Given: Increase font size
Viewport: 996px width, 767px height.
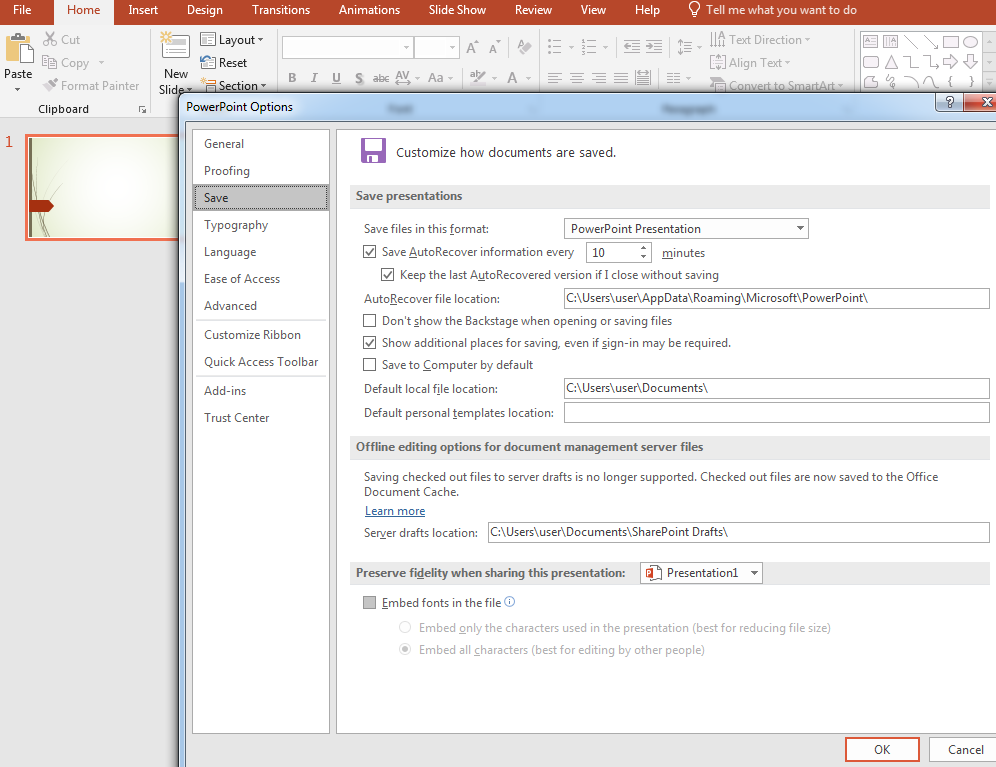Looking at the screenshot, I should tap(472, 47).
